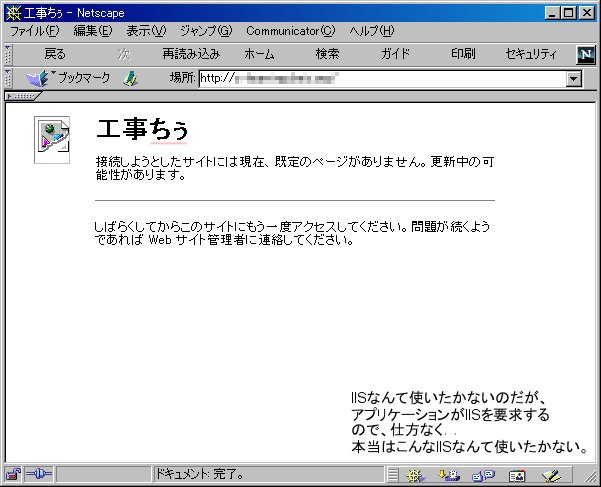Collapse the location toolbar via its grip handle
The height and width of the screenshot is (487, 601).
(8, 79)
